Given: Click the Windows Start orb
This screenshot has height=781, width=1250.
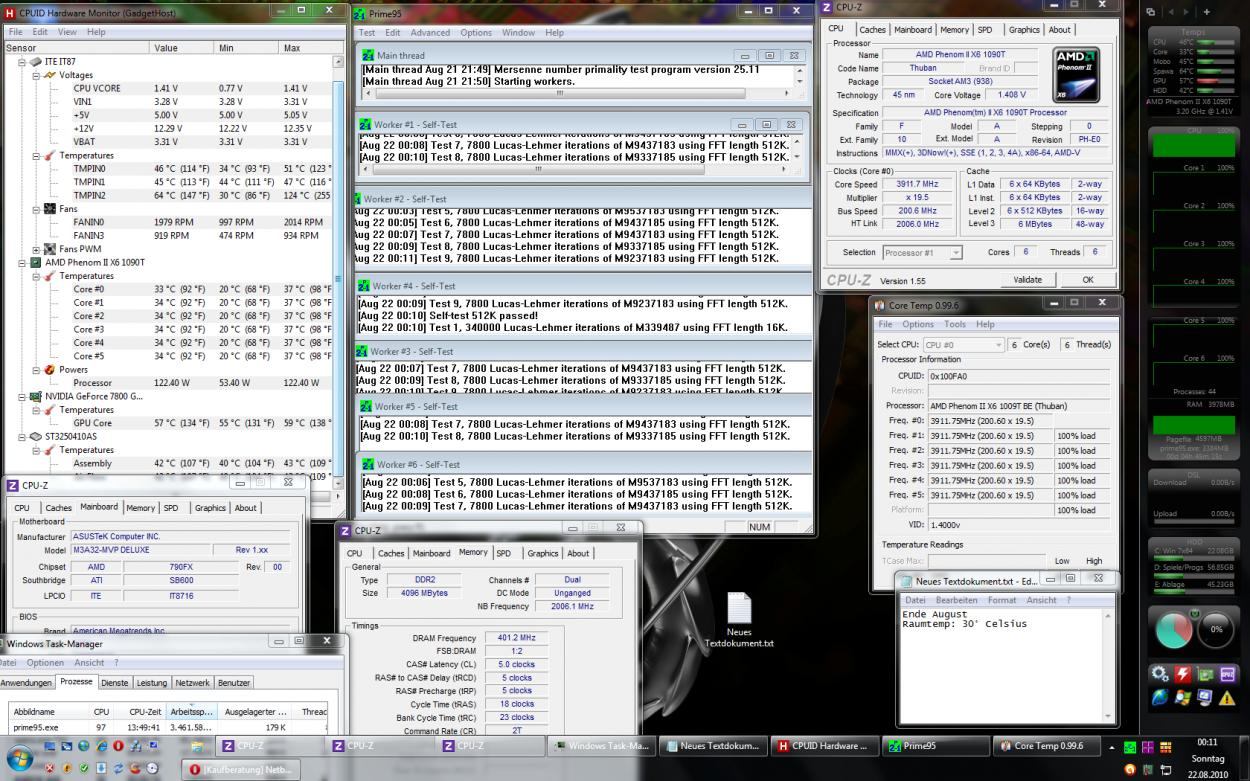Looking at the screenshot, I should [20, 757].
